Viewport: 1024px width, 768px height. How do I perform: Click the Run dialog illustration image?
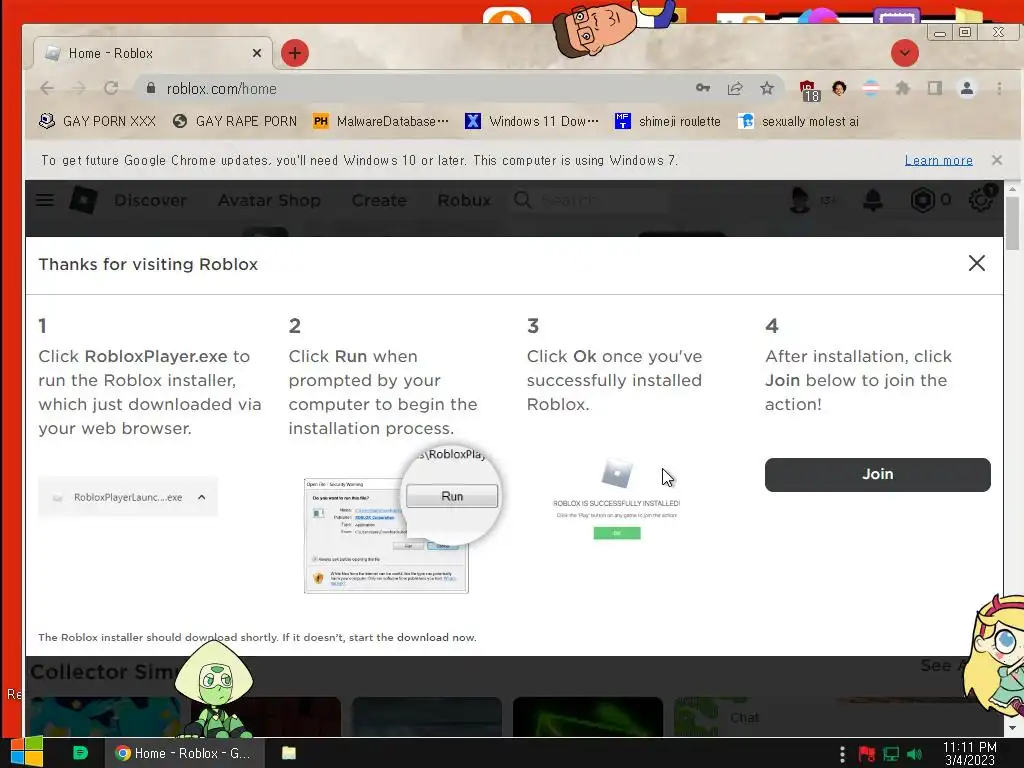click(400, 520)
